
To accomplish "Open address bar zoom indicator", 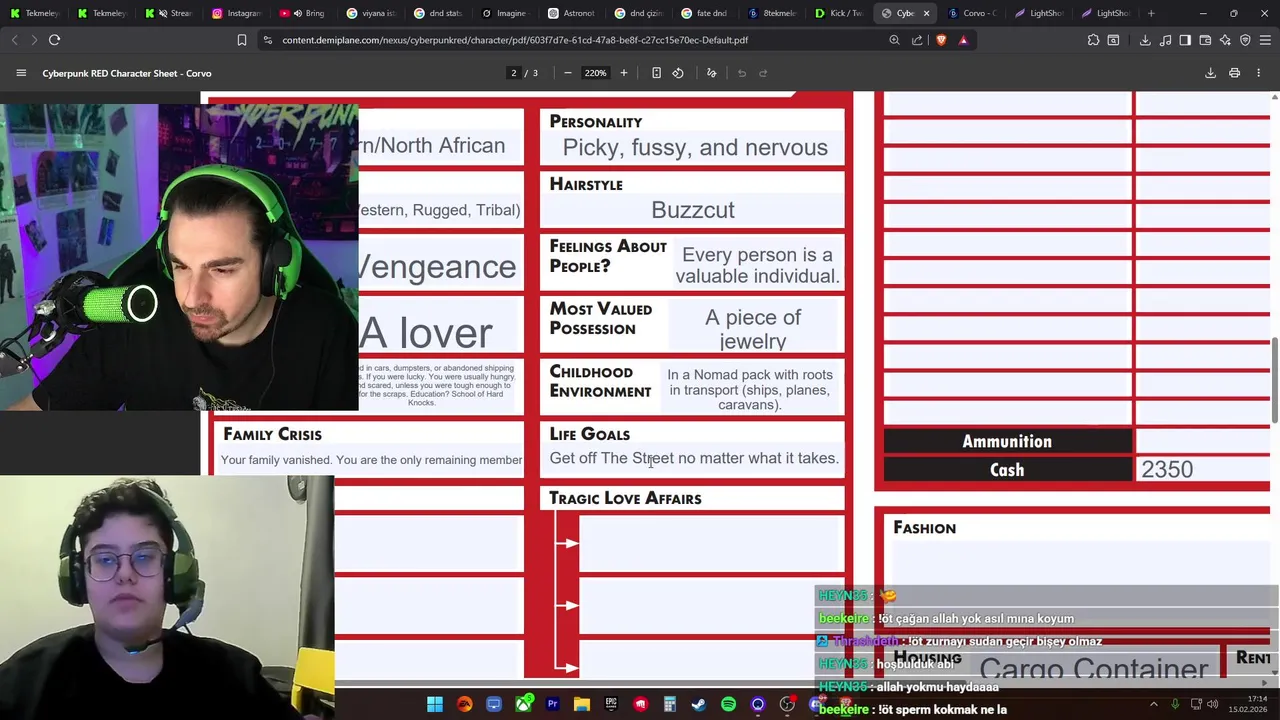I will [894, 40].
